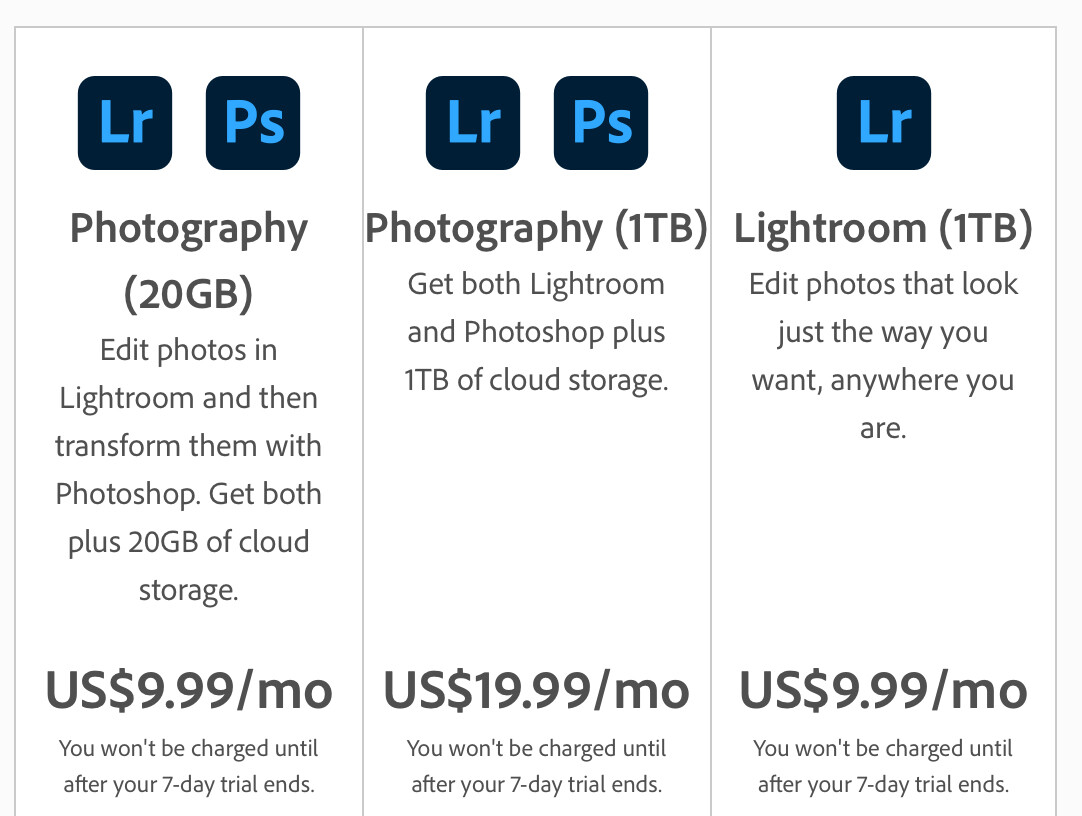
Task: Click the trial notice under Photography 20GB price
Action: tap(188, 766)
